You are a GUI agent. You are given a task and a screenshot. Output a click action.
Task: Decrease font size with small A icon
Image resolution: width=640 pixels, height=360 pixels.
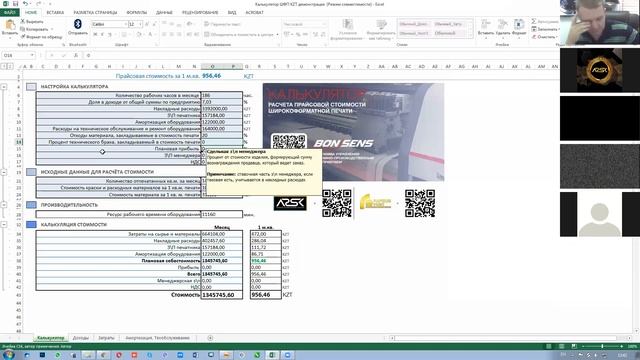pyautogui.click(x=154, y=24)
